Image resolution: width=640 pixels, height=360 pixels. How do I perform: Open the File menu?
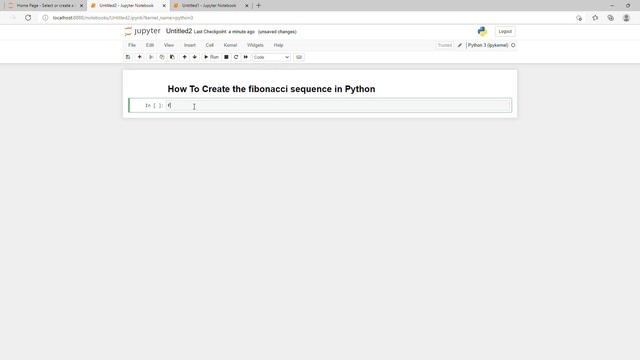coord(132,45)
